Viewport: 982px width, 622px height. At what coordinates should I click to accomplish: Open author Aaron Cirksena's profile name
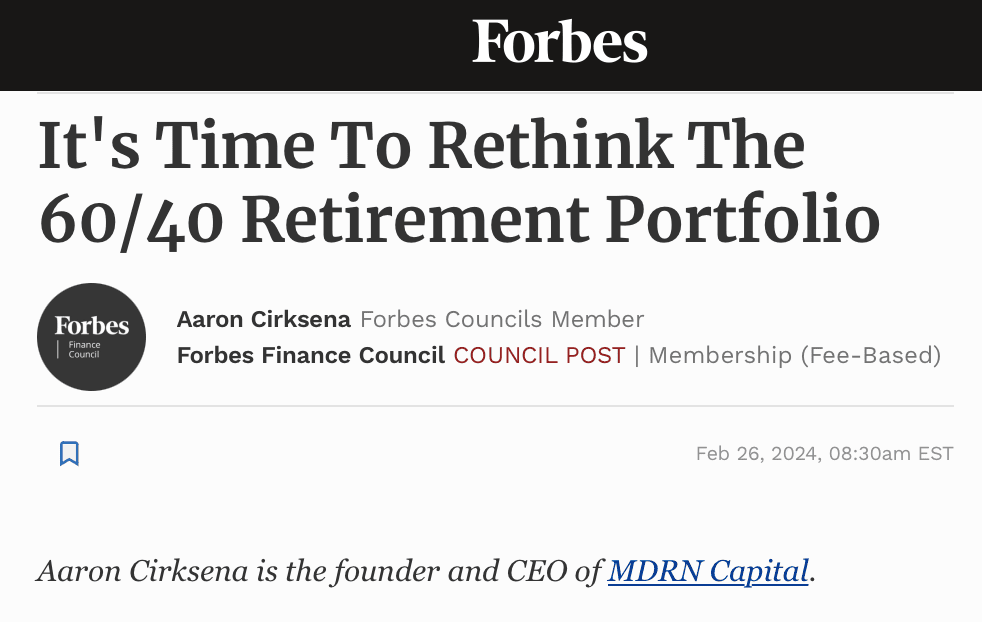263,319
